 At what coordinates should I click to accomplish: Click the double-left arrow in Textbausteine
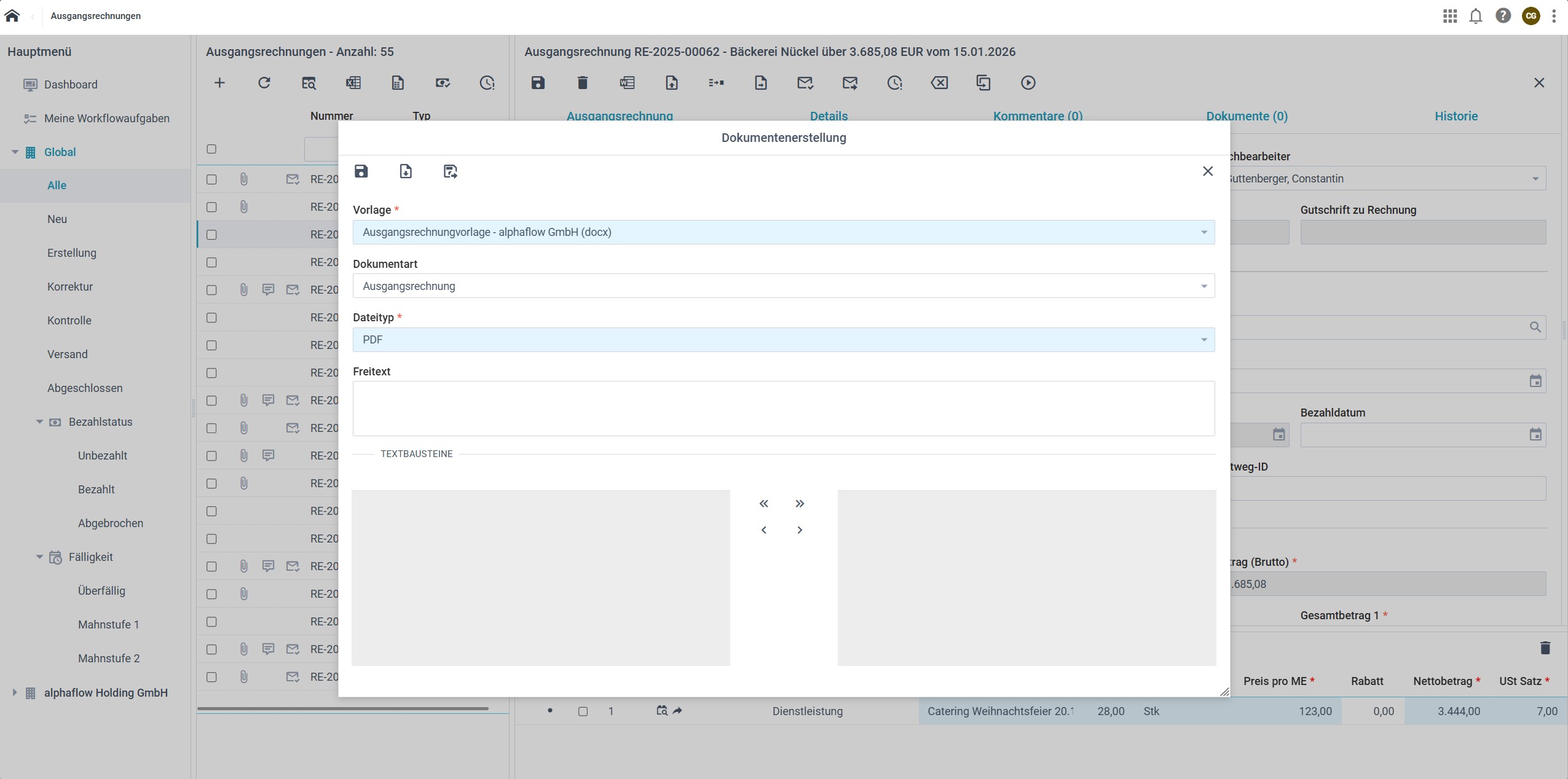(763, 504)
